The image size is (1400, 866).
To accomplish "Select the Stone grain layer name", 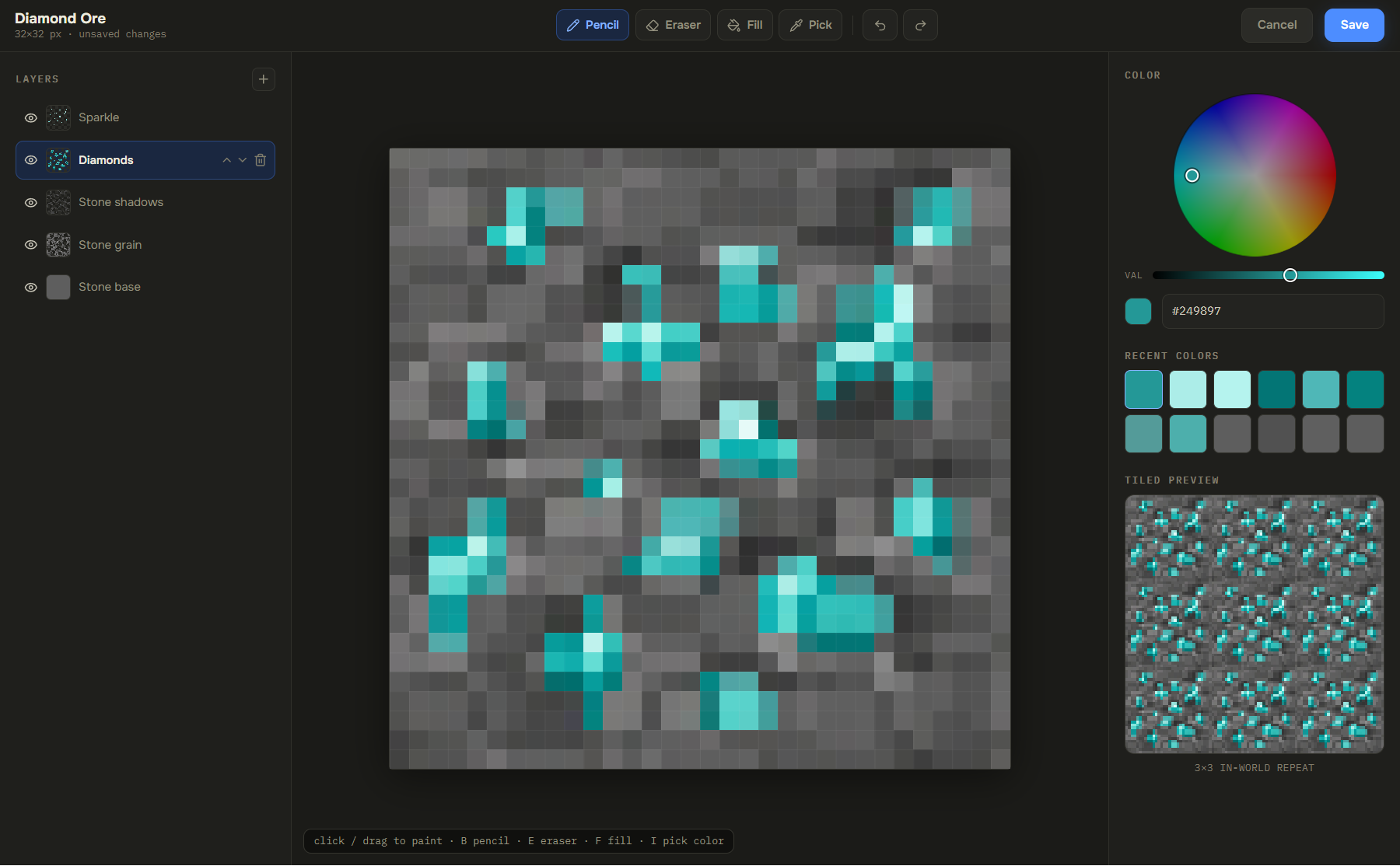I will coord(110,245).
